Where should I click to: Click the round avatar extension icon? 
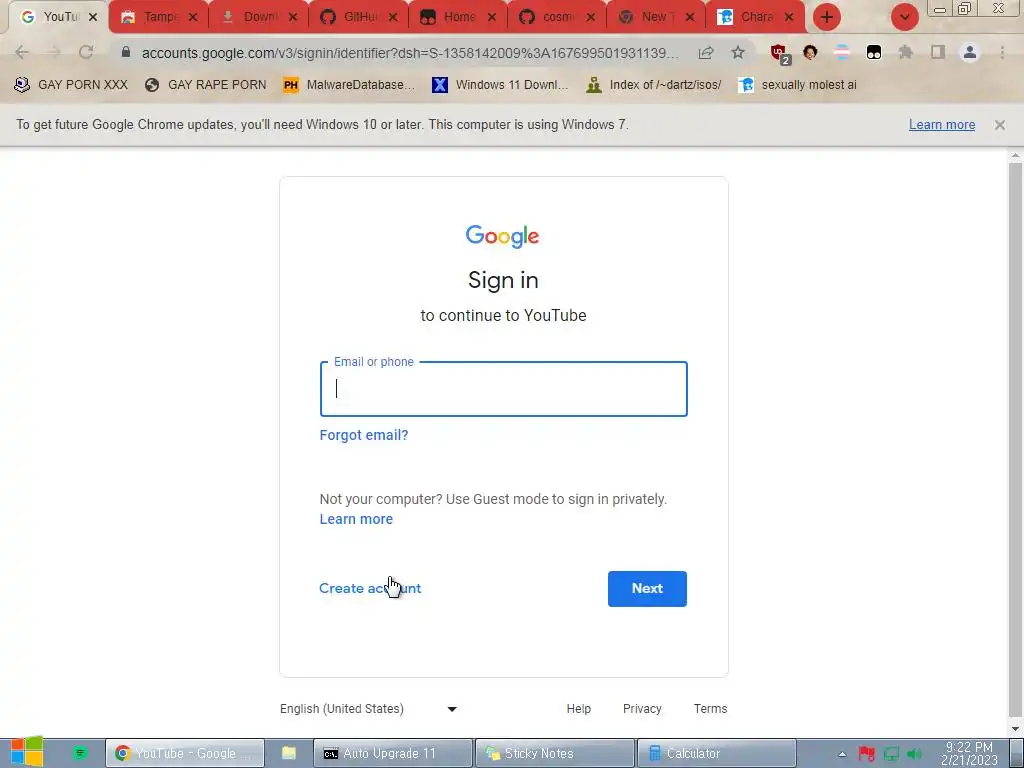click(810, 53)
